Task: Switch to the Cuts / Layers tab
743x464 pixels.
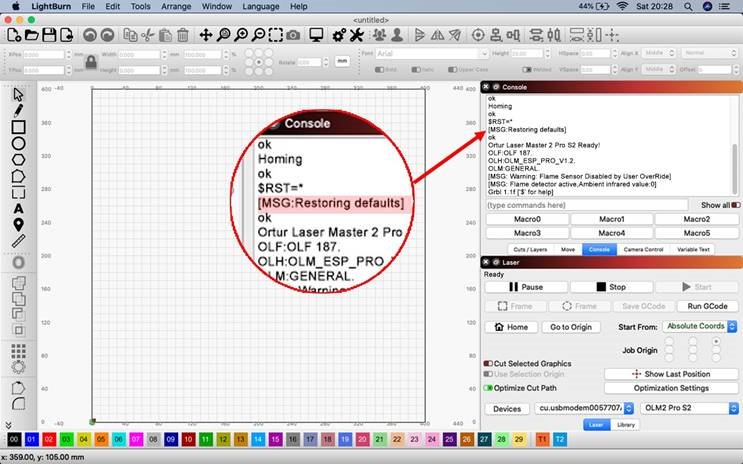Action: point(530,249)
